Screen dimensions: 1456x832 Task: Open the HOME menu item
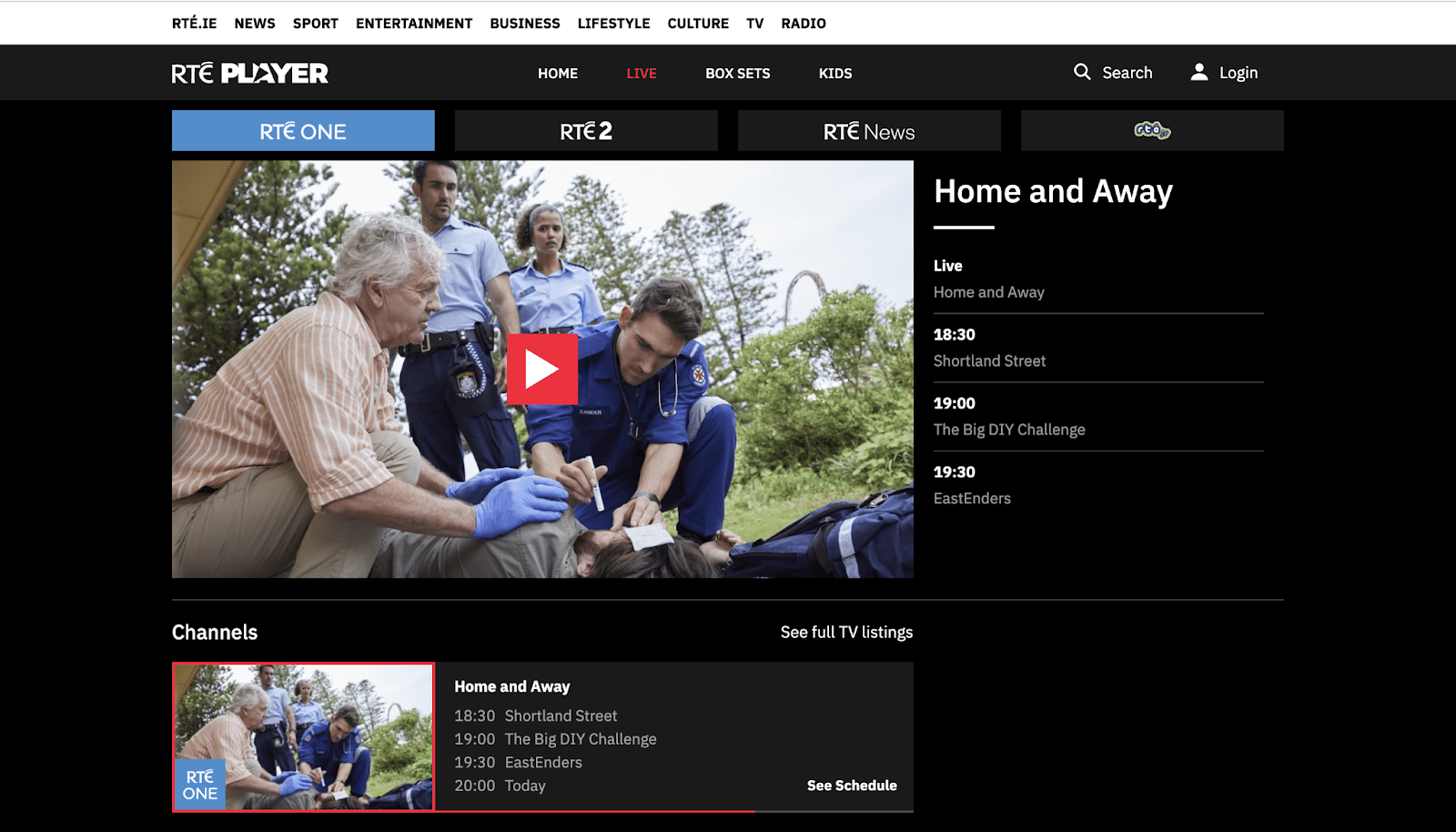coord(558,74)
